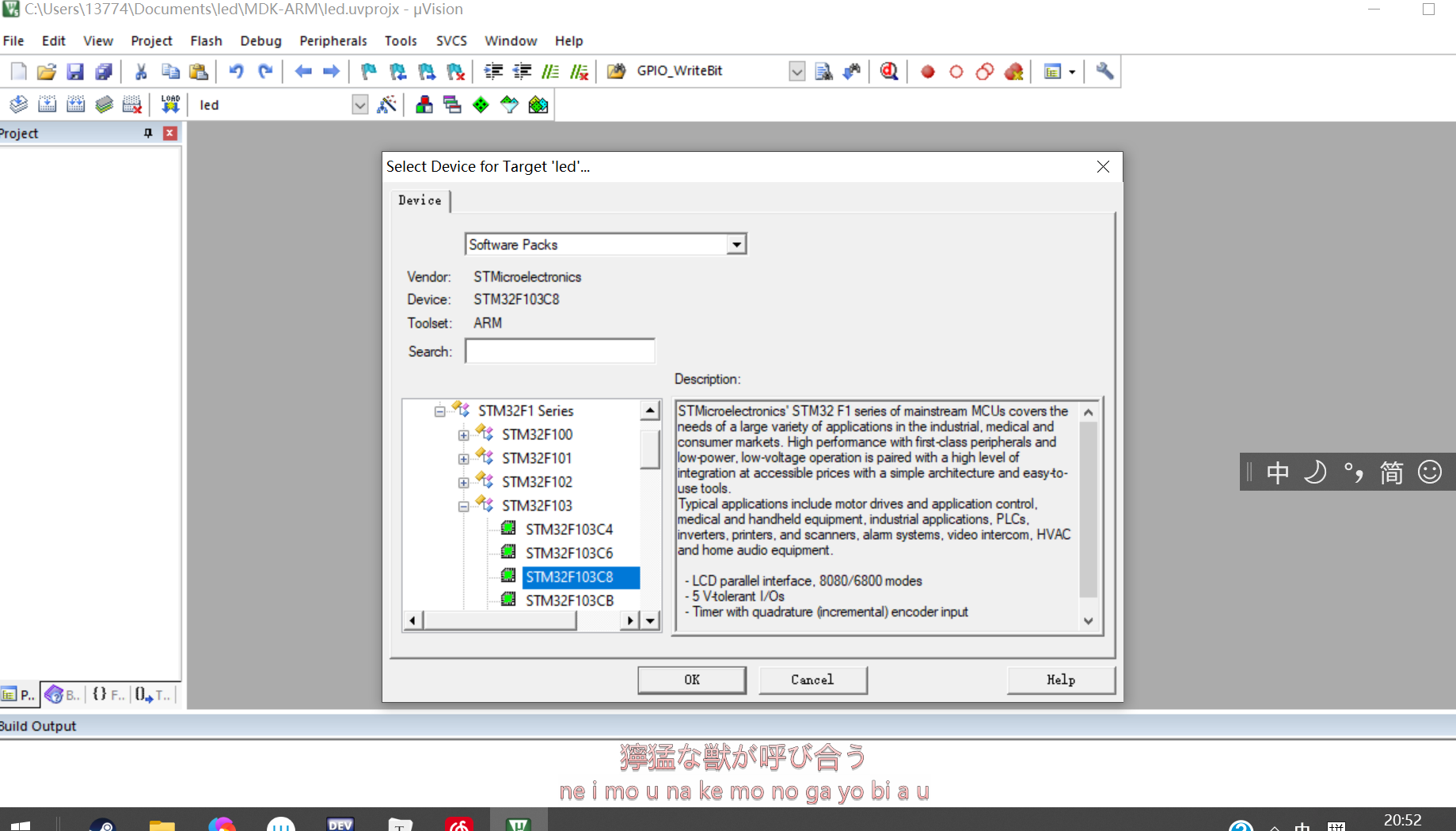Click the Open file icon

tap(47, 71)
